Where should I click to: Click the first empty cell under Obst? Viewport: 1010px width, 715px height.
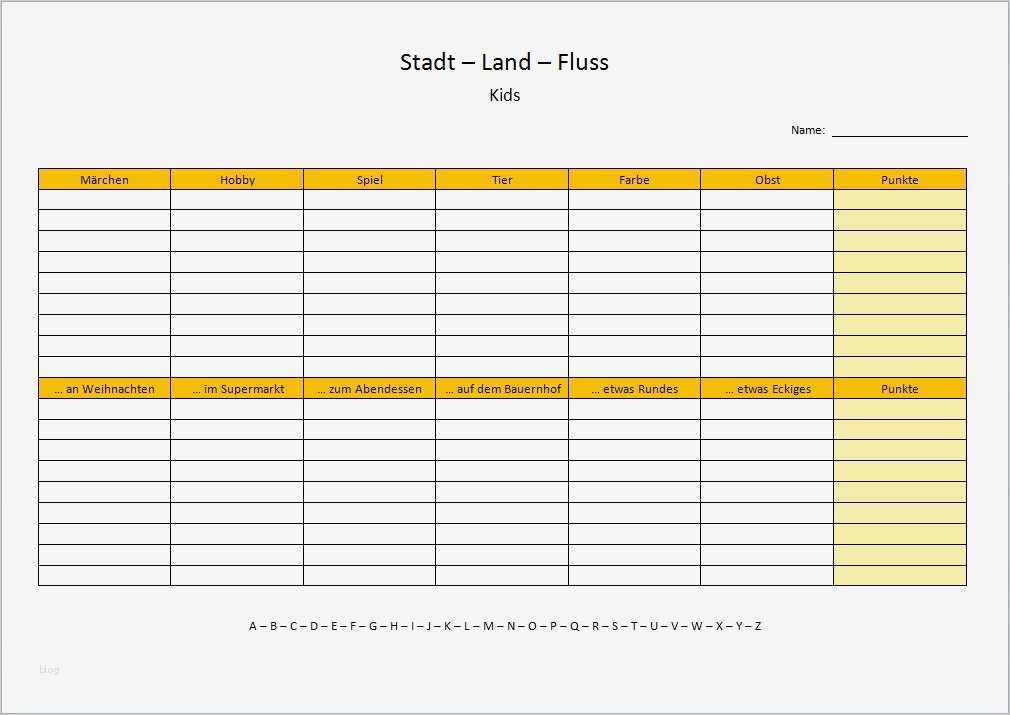point(767,200)
